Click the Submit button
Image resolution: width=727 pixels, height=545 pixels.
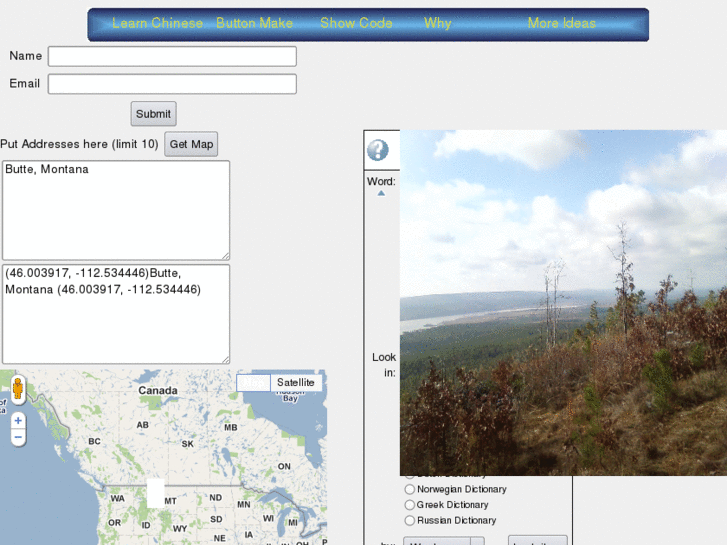(x=153, y=114)
